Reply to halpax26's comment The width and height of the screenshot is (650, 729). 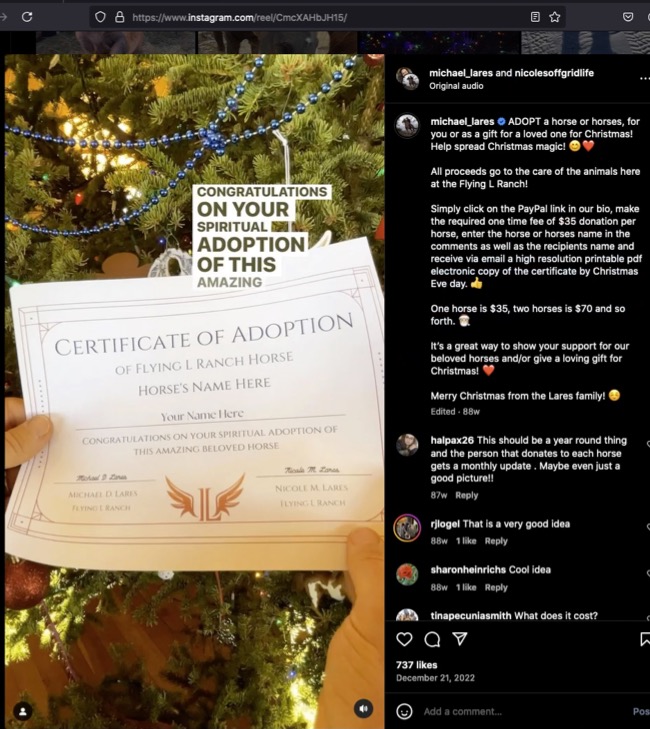pos(466,495)
